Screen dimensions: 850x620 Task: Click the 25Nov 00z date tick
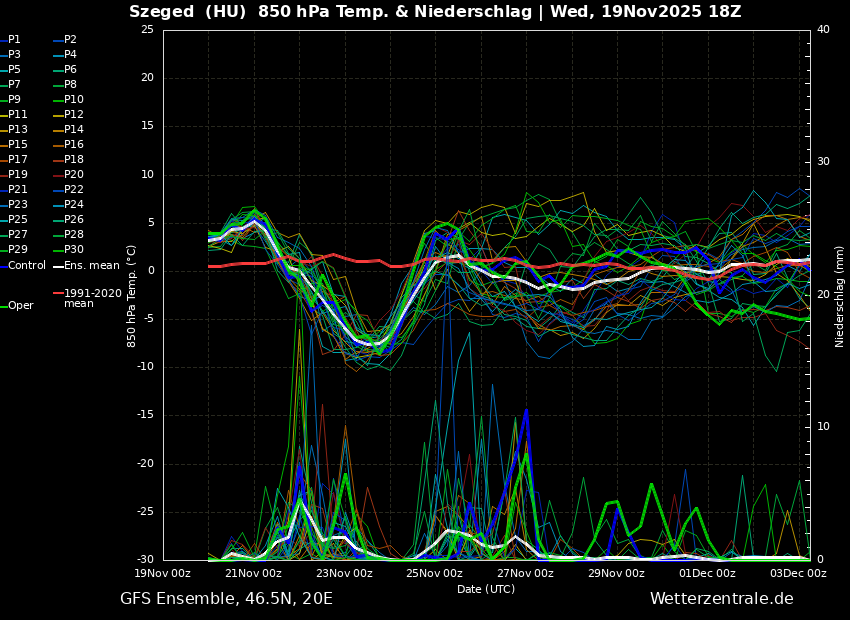point(434,574)
